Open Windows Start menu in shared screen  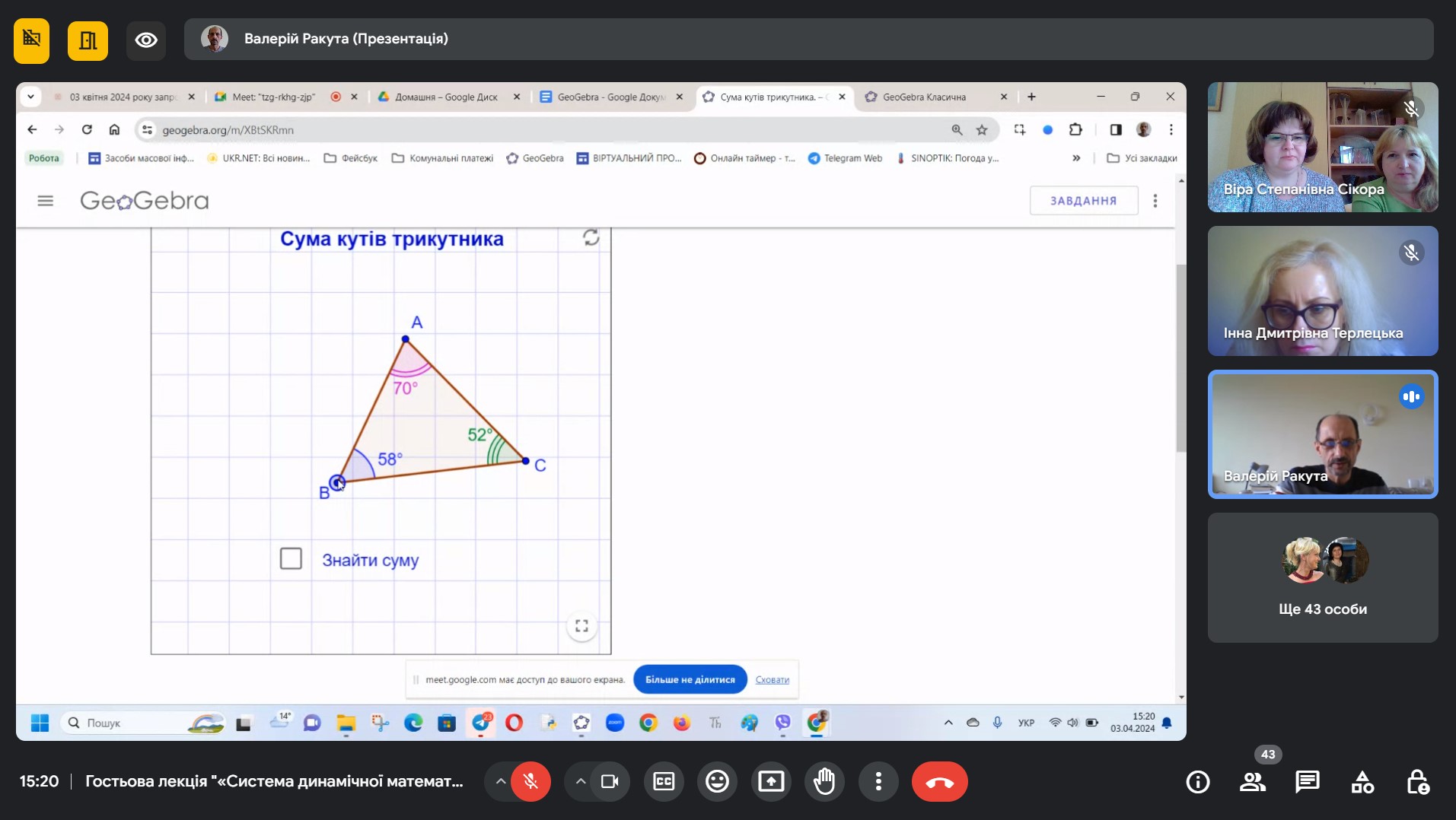click(x=40, y=723)
